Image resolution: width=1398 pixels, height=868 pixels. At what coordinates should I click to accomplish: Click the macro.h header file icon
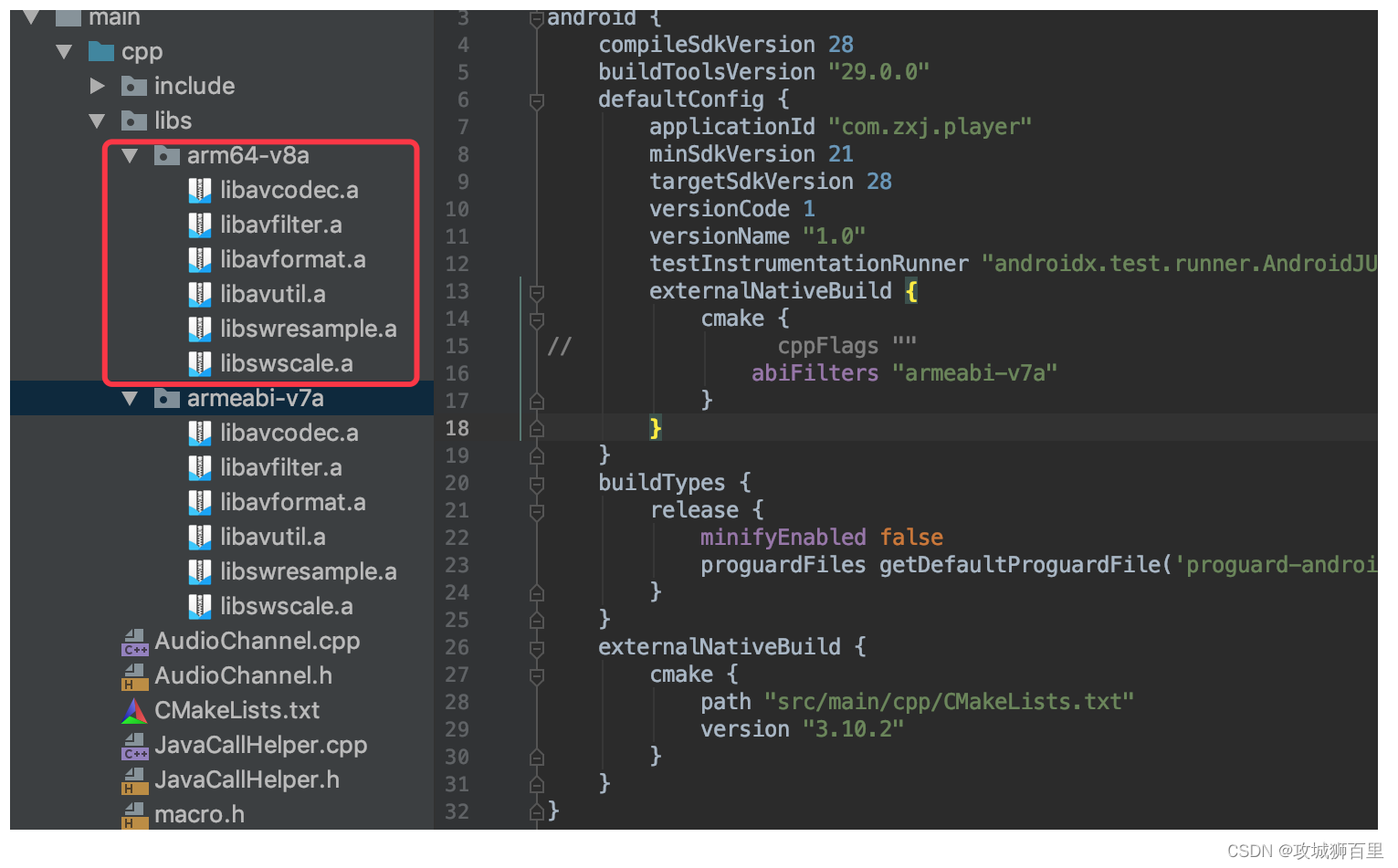coord(135,815)
